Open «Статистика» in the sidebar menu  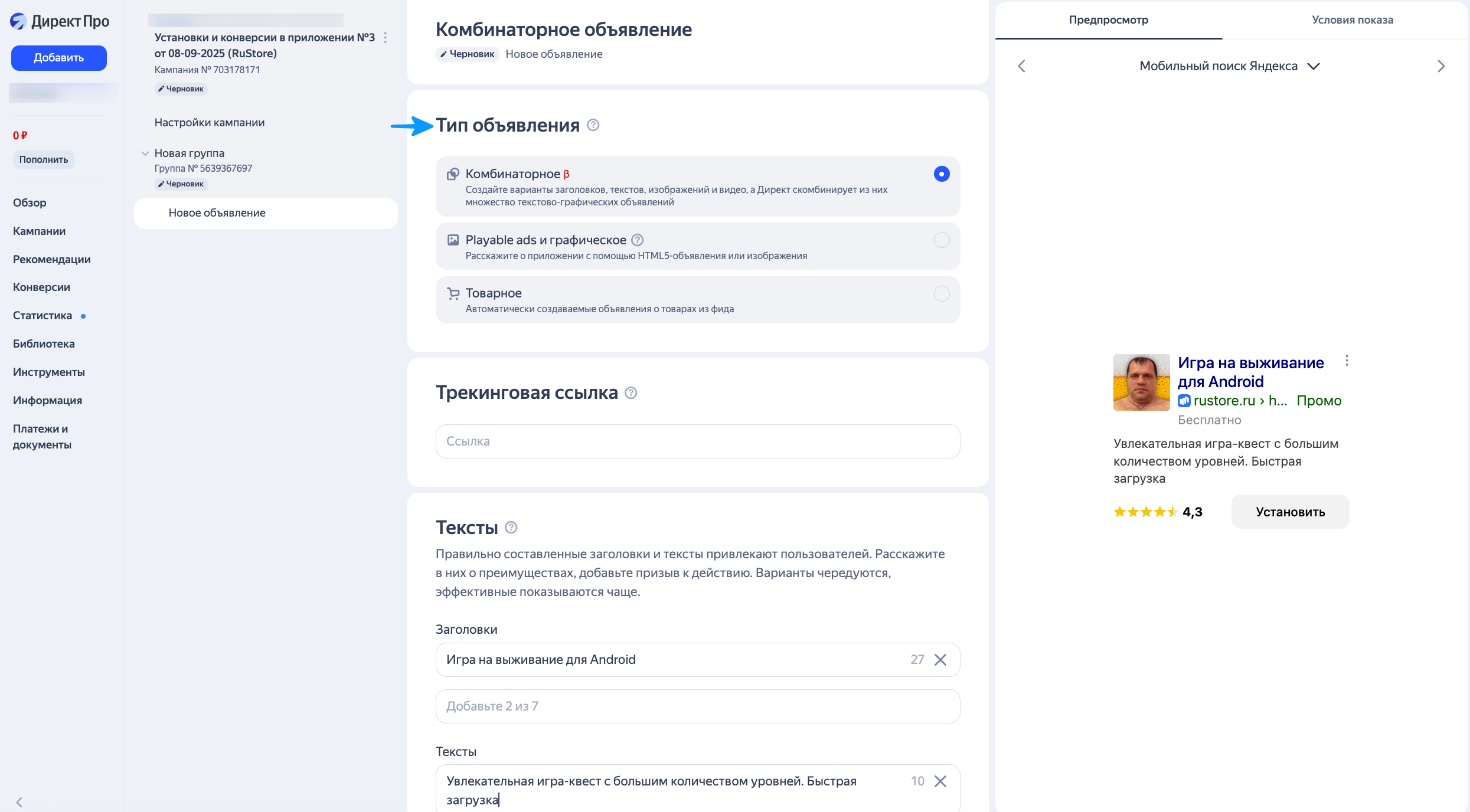(42, 315)
